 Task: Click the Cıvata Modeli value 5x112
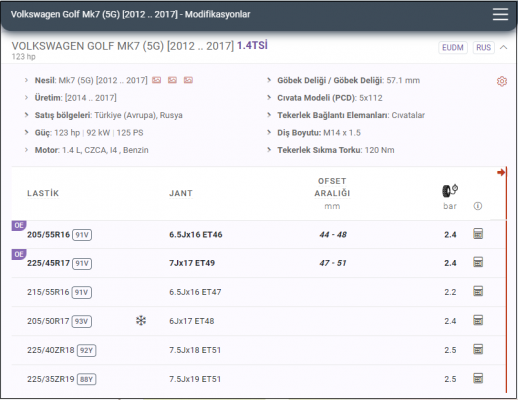[x=371, y=98]
